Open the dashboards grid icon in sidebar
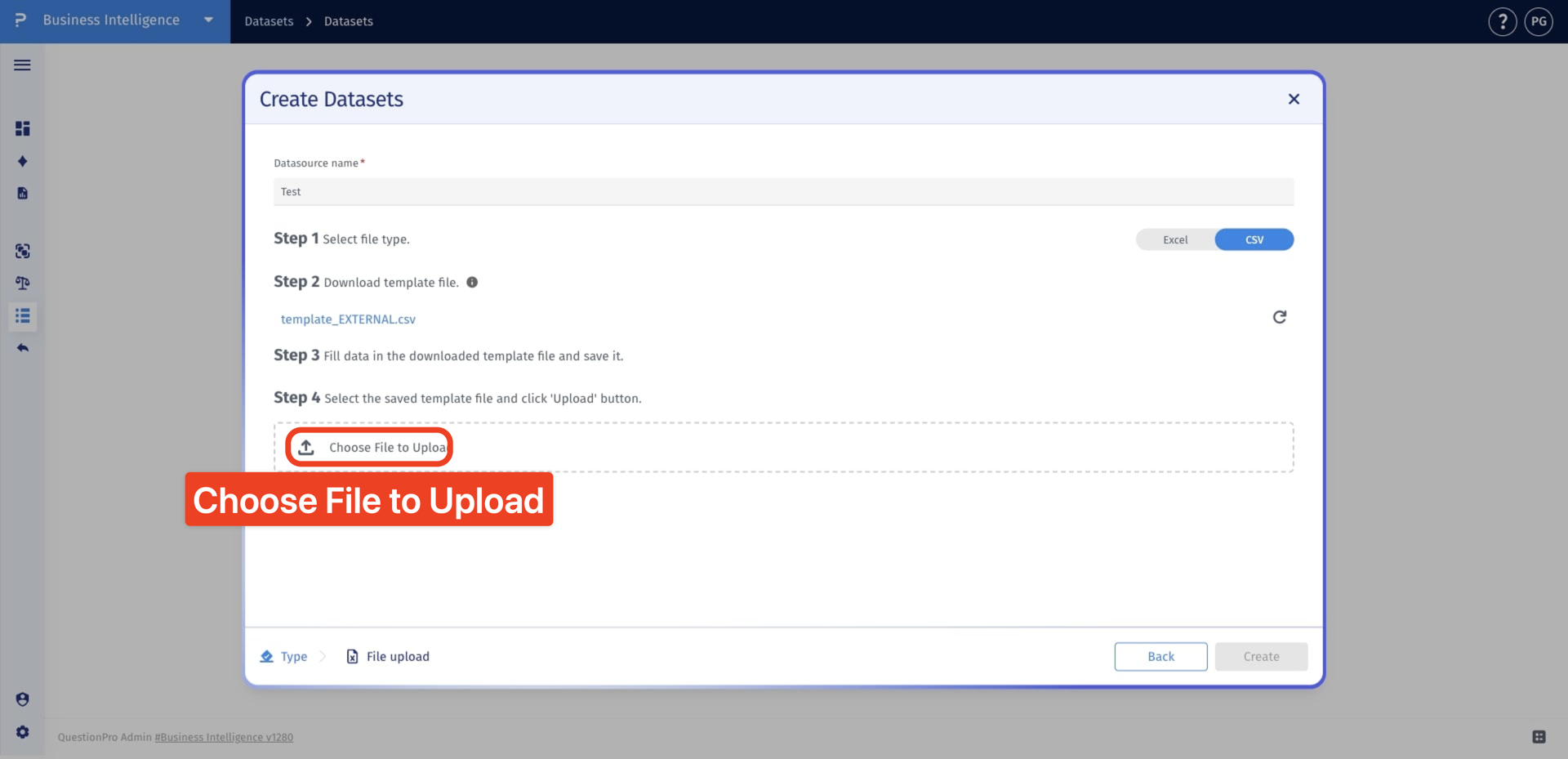The width and height of the screenshot is (1568, 759). [x=22, y=128]
